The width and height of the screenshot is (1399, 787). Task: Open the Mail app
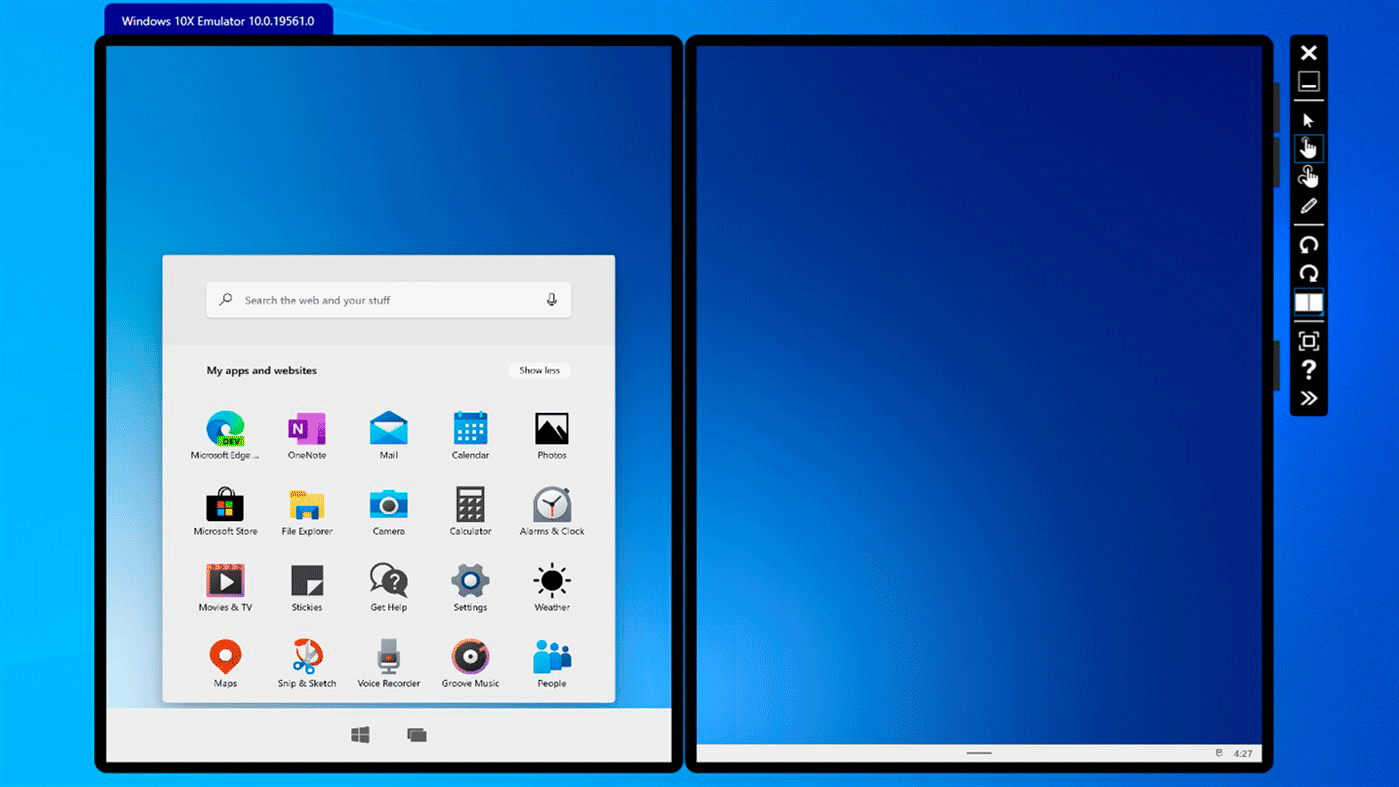pos(389,435)
